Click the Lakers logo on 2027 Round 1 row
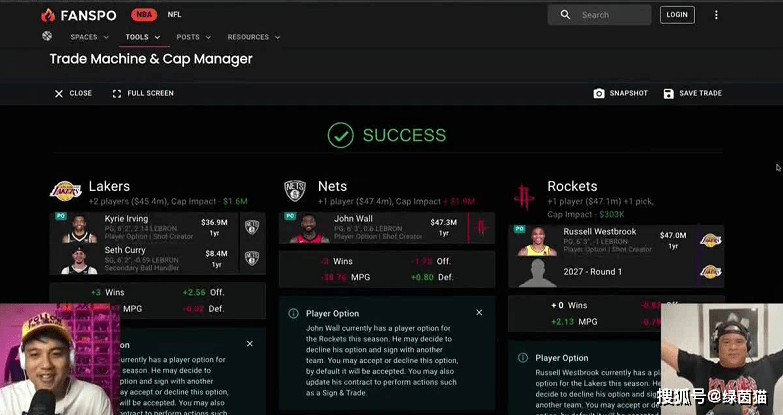Image resolution: width=783 pixels, height=415 pixels. point(711,272)
